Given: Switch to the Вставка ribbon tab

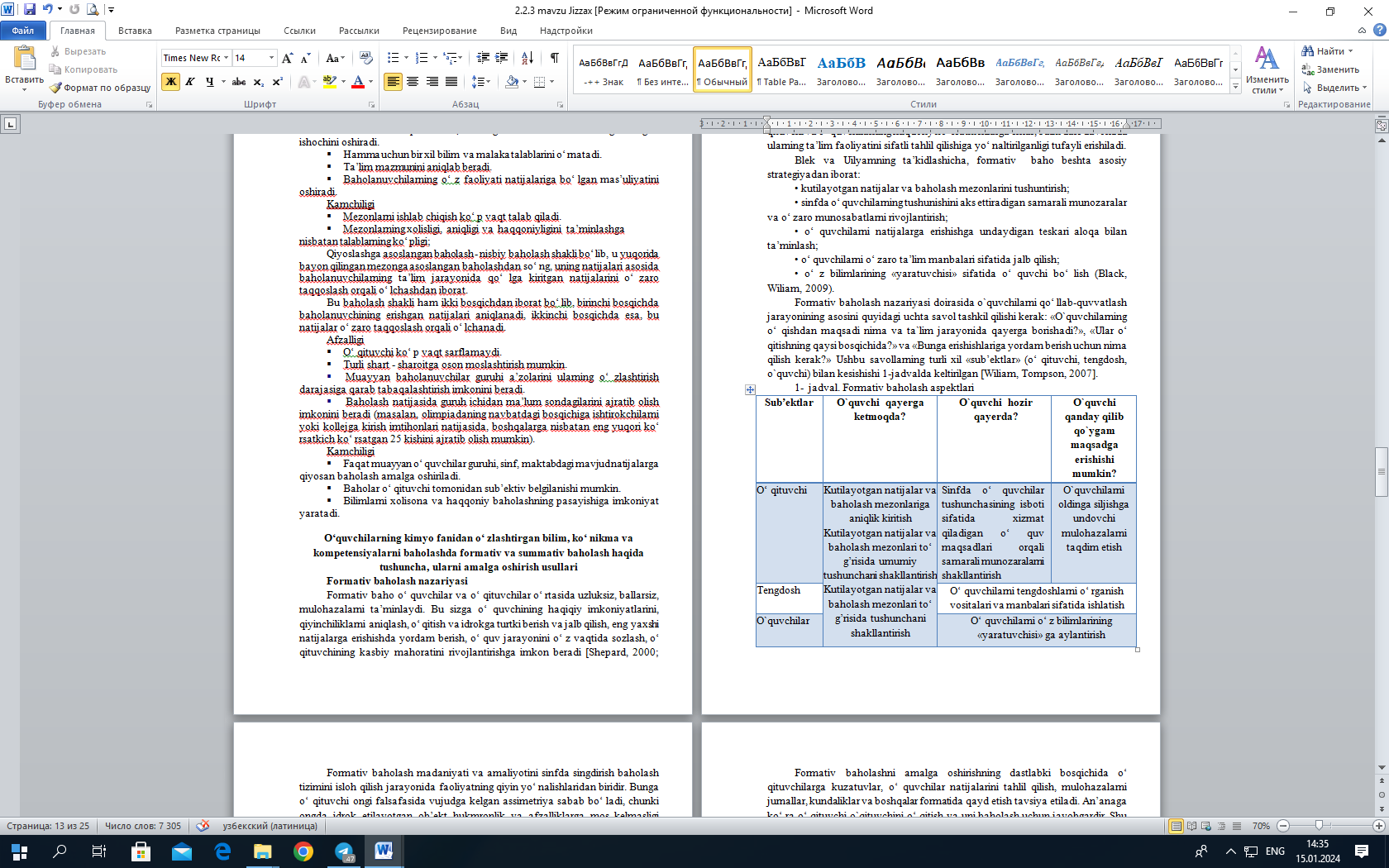Looking at the screenshot, I should 135,31.
